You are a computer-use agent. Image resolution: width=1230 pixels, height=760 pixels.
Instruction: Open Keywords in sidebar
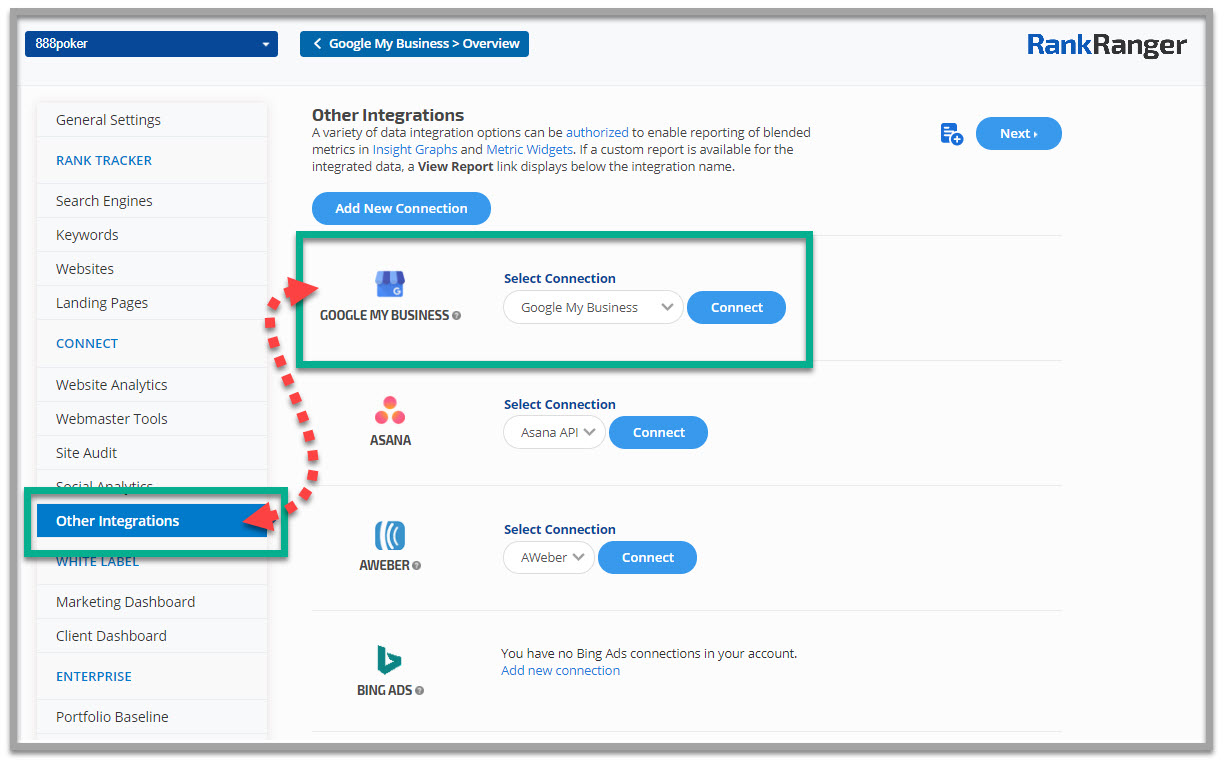tap(152, 235)
